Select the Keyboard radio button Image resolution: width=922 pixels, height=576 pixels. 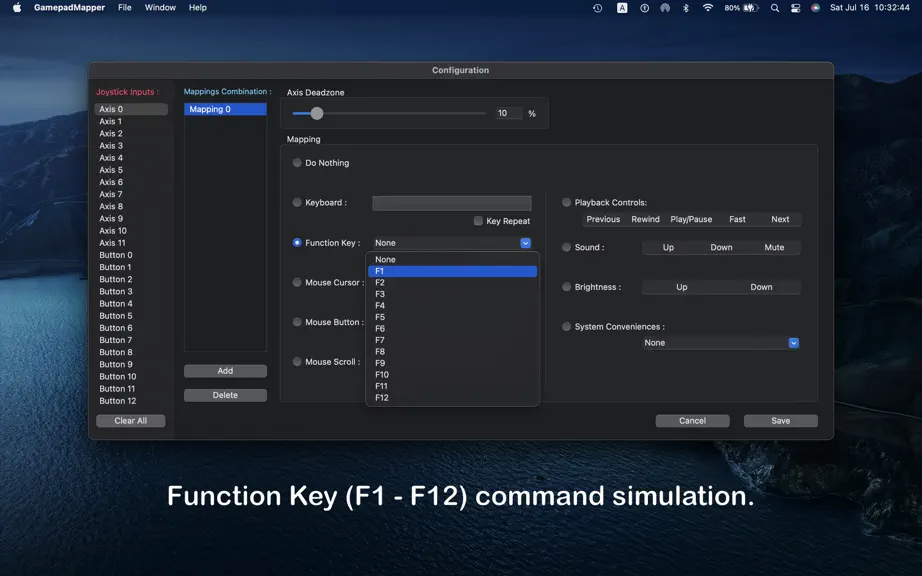[297, 202]
